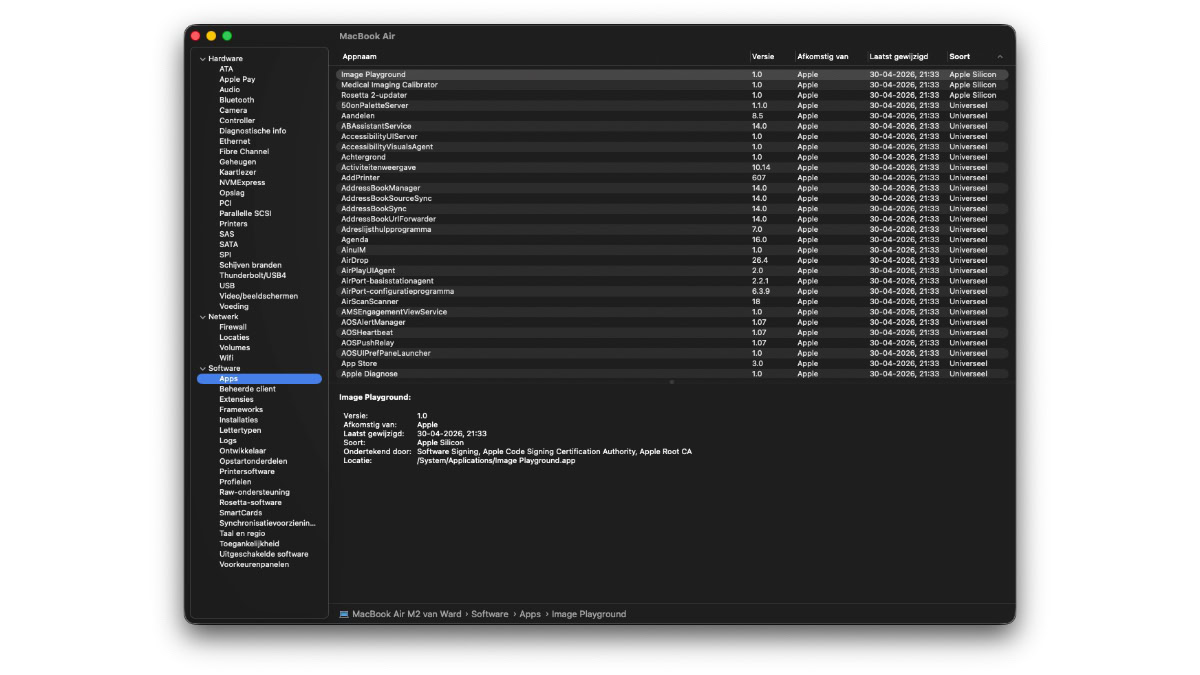Select the Image Playground row in the table

pos(672,75)
